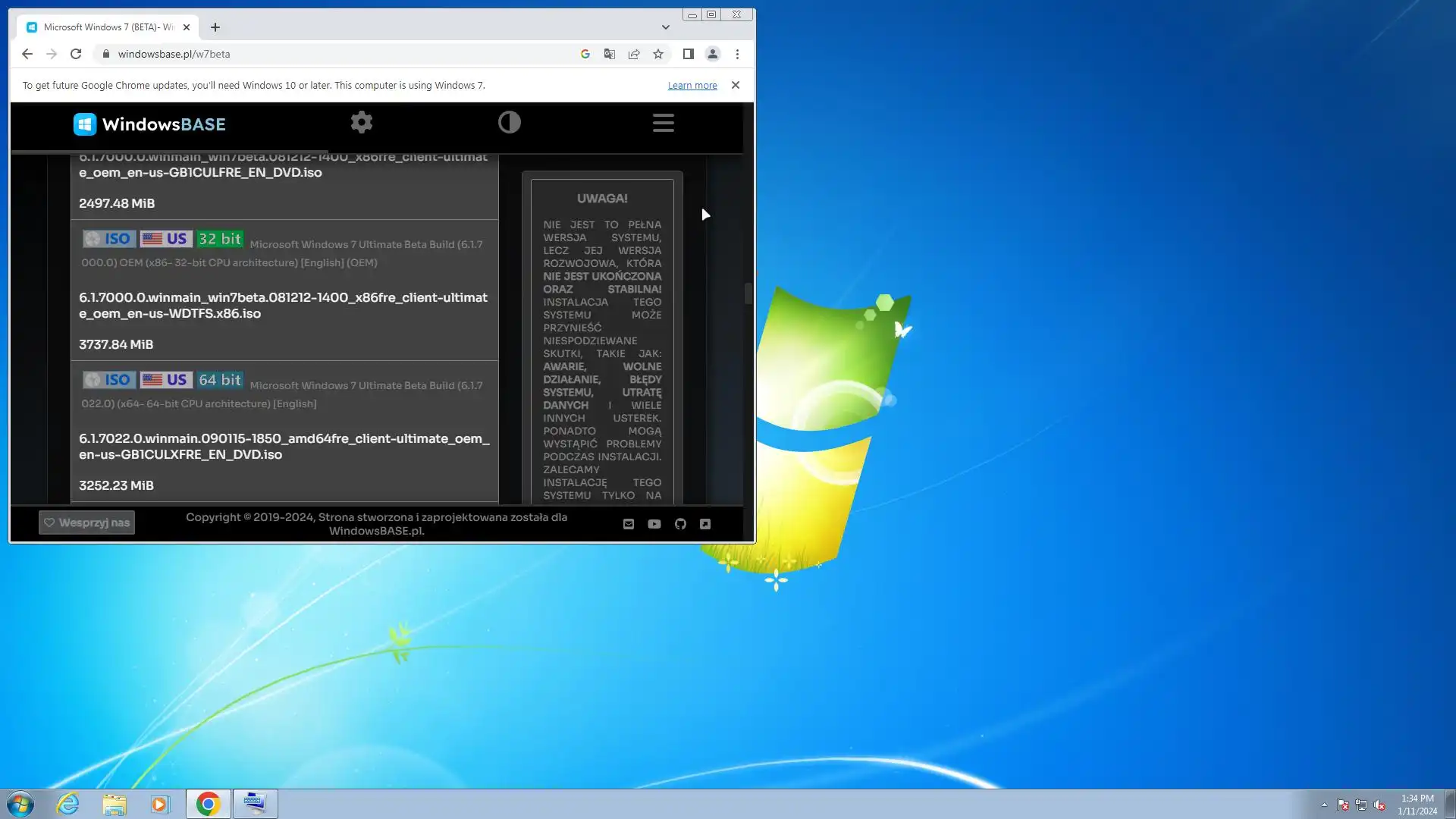Viewport: 1456px width, 819px height.
Task: Toggle Chrome side panel
Action: (689, 54)
